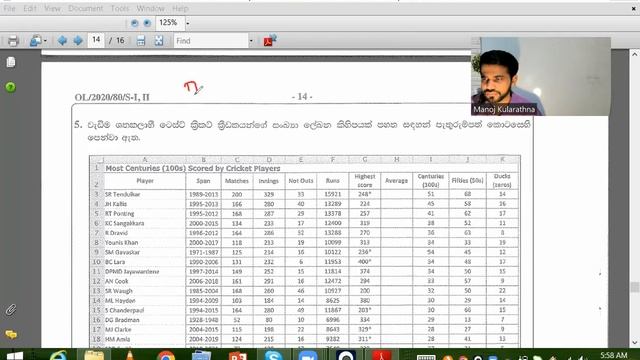
Task: Open the Tools menu
Action: (x=120, y=8)
